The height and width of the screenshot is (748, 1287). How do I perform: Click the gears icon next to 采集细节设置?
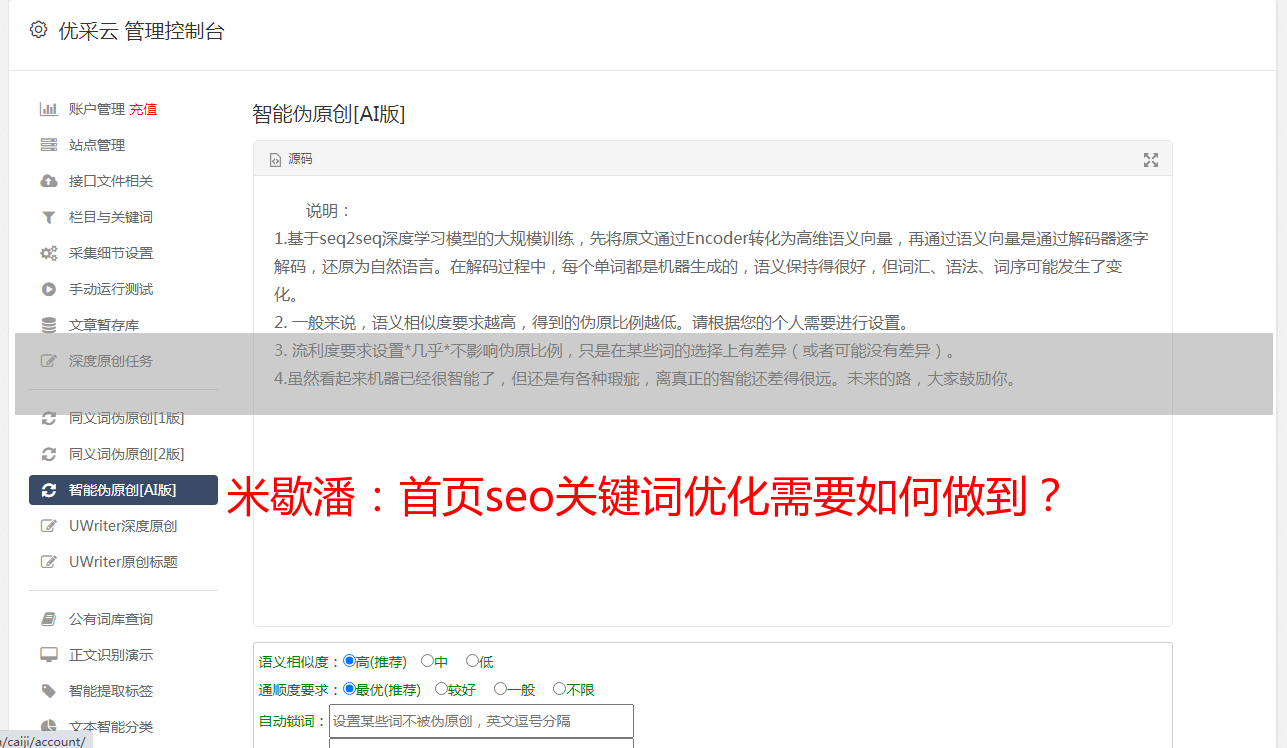point(48,253)
